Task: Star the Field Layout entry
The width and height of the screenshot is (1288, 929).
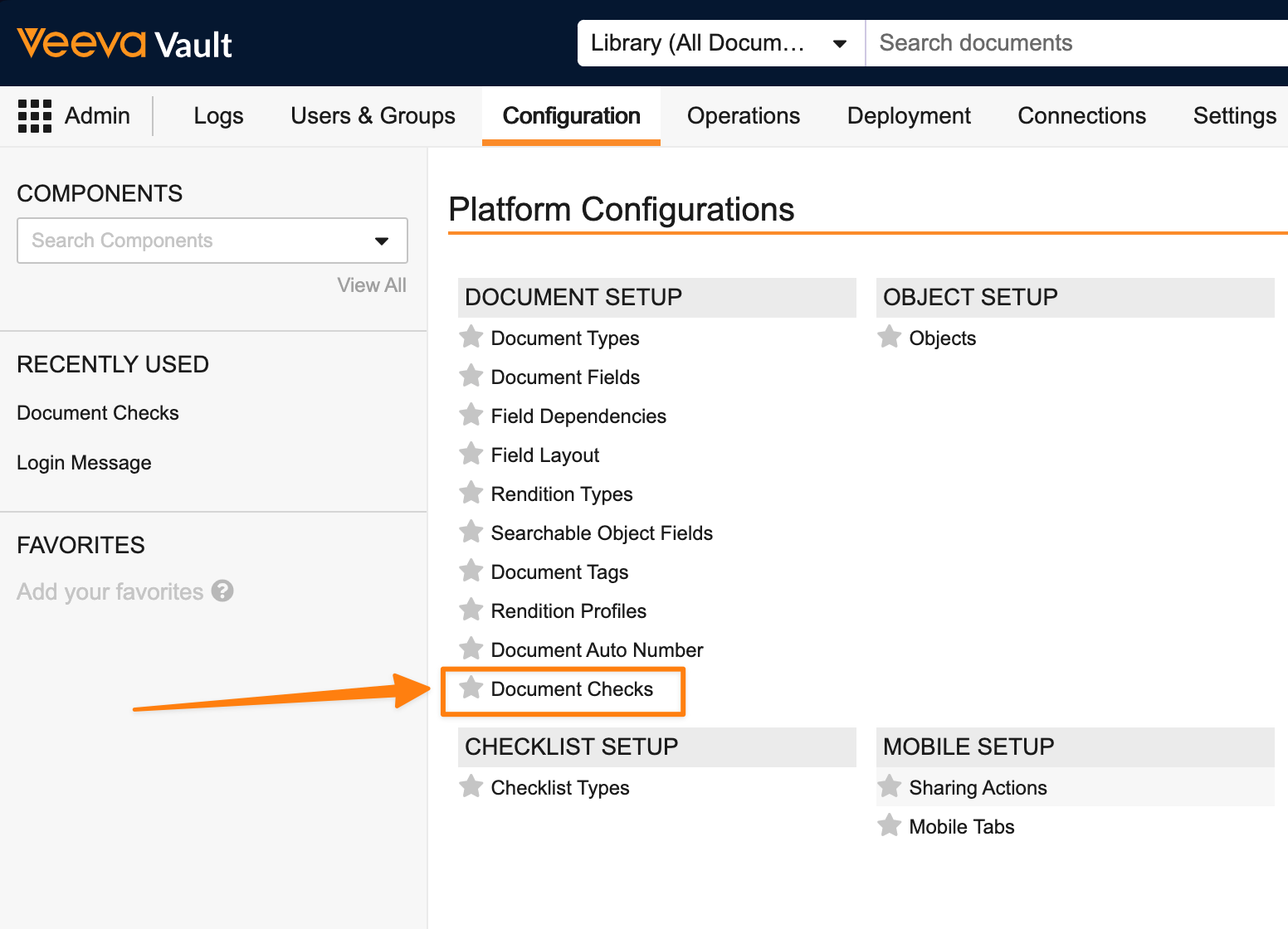Action: 471,454
